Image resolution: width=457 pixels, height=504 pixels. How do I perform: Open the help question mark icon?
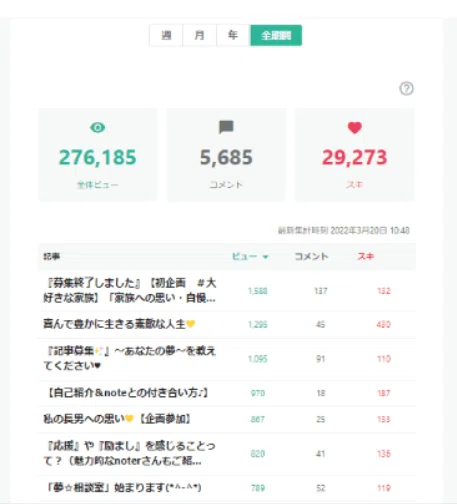406,88
